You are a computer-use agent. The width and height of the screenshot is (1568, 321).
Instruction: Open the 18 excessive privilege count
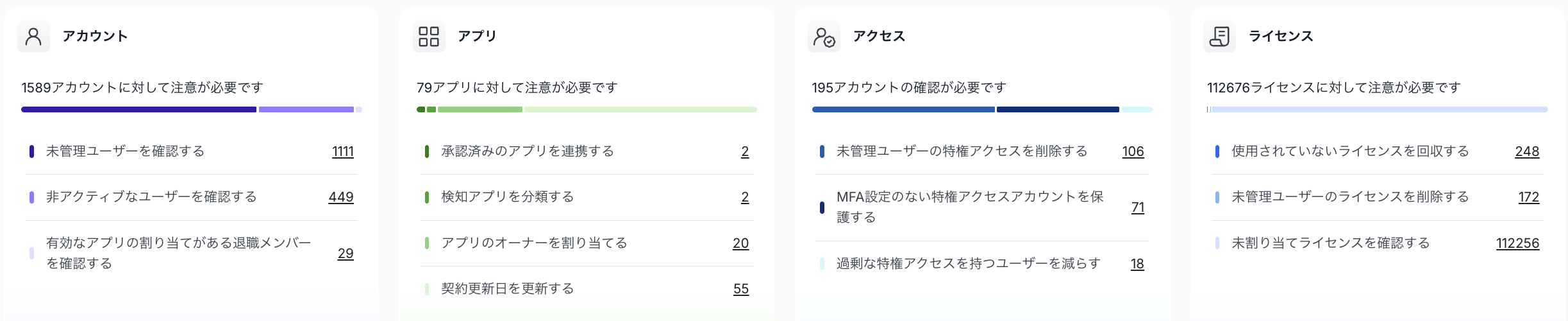[x=1137, y=264]
